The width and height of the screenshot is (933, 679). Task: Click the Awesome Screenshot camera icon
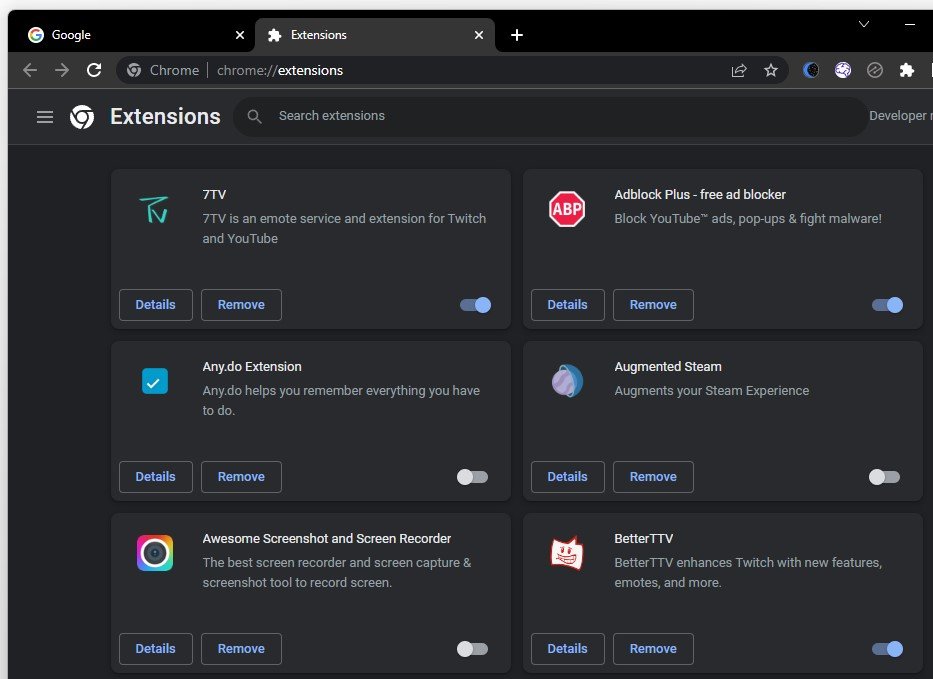[155, 553]
